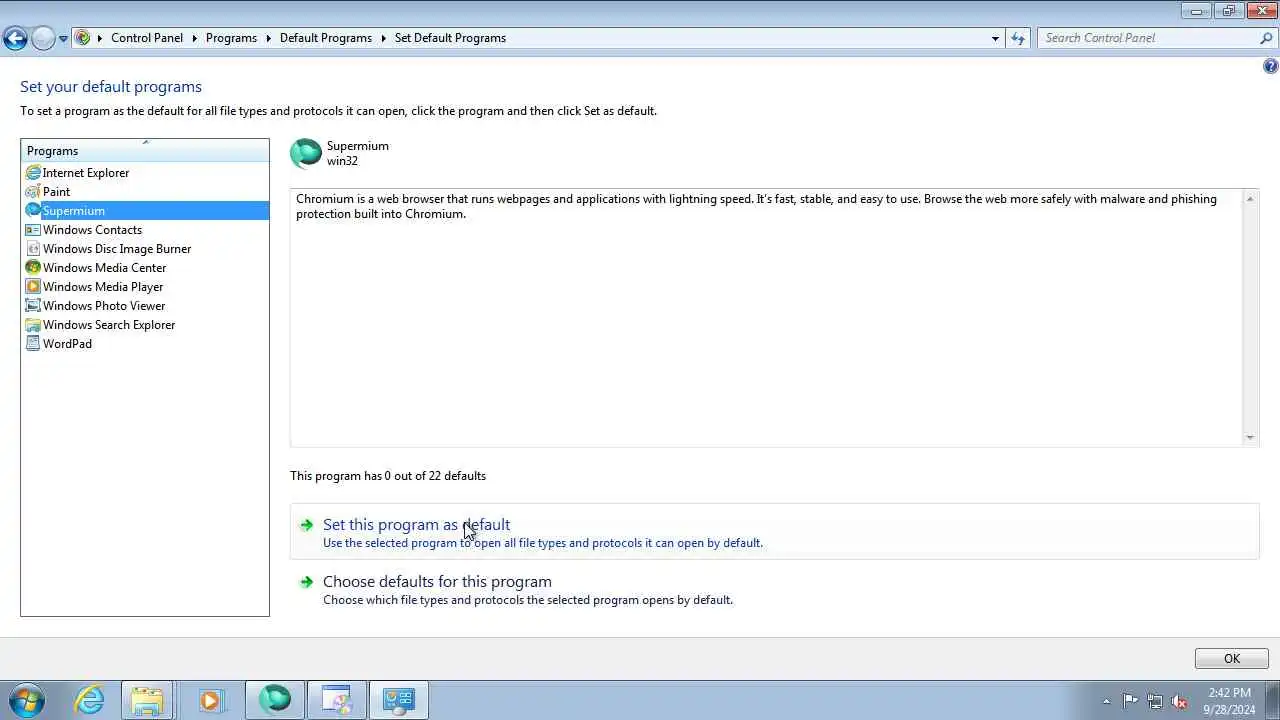The image size is (1280, 720).
Task: Click the green arrow beside Set this program as default
Action: (x=306, y=525)
